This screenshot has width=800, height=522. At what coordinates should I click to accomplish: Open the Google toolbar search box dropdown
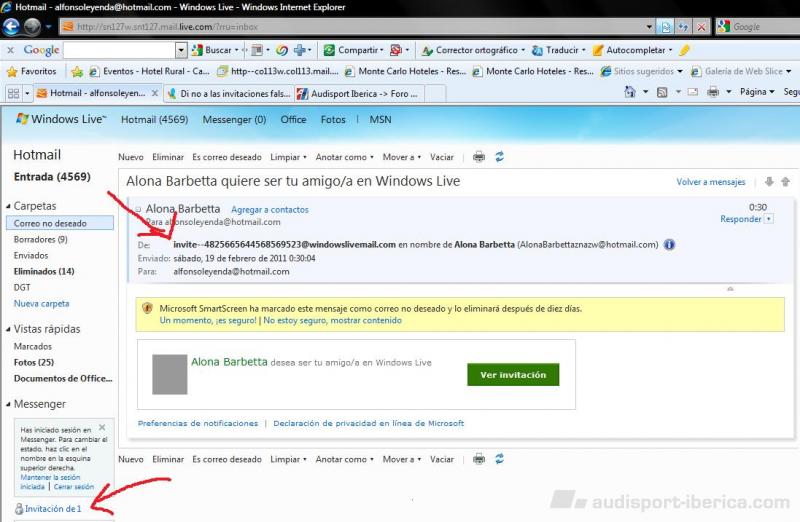pos(181,50)
